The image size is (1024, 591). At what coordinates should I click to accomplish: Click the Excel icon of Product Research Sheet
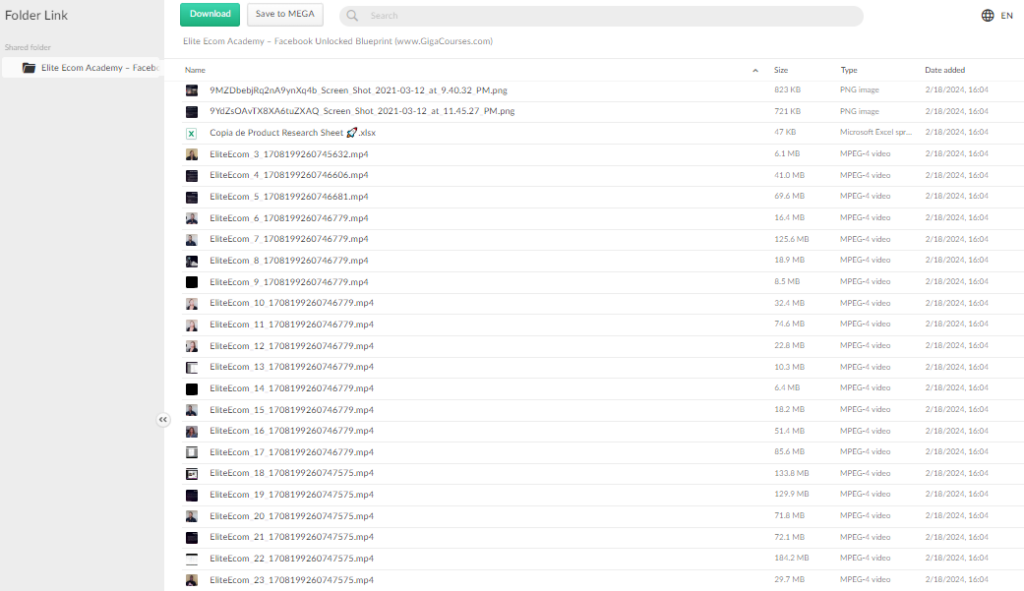tap(191, 133)
